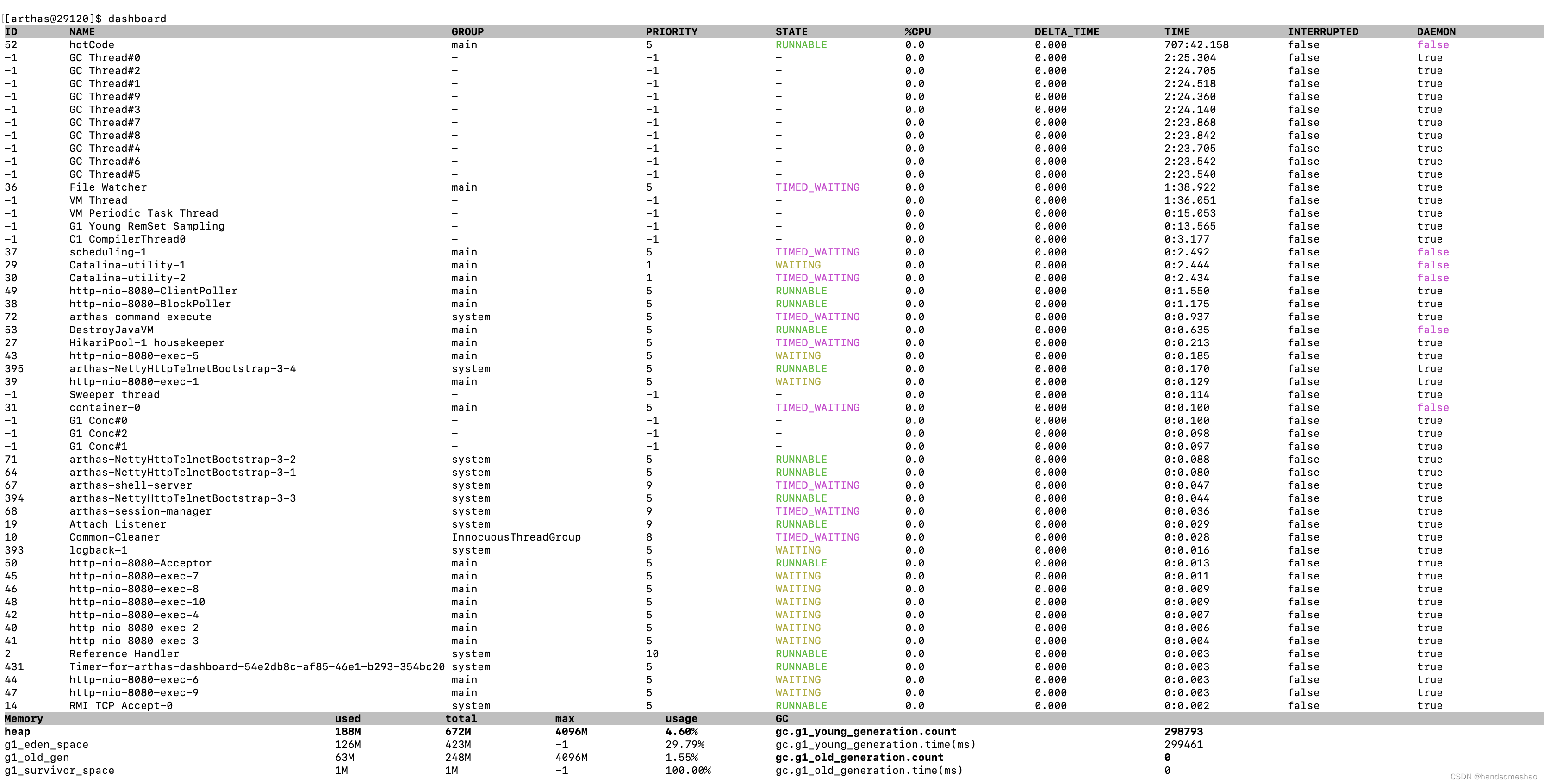The width and height of the screenshot is (1544, 784).
Task: Click the STATE column header
Action: pos(791,32)
